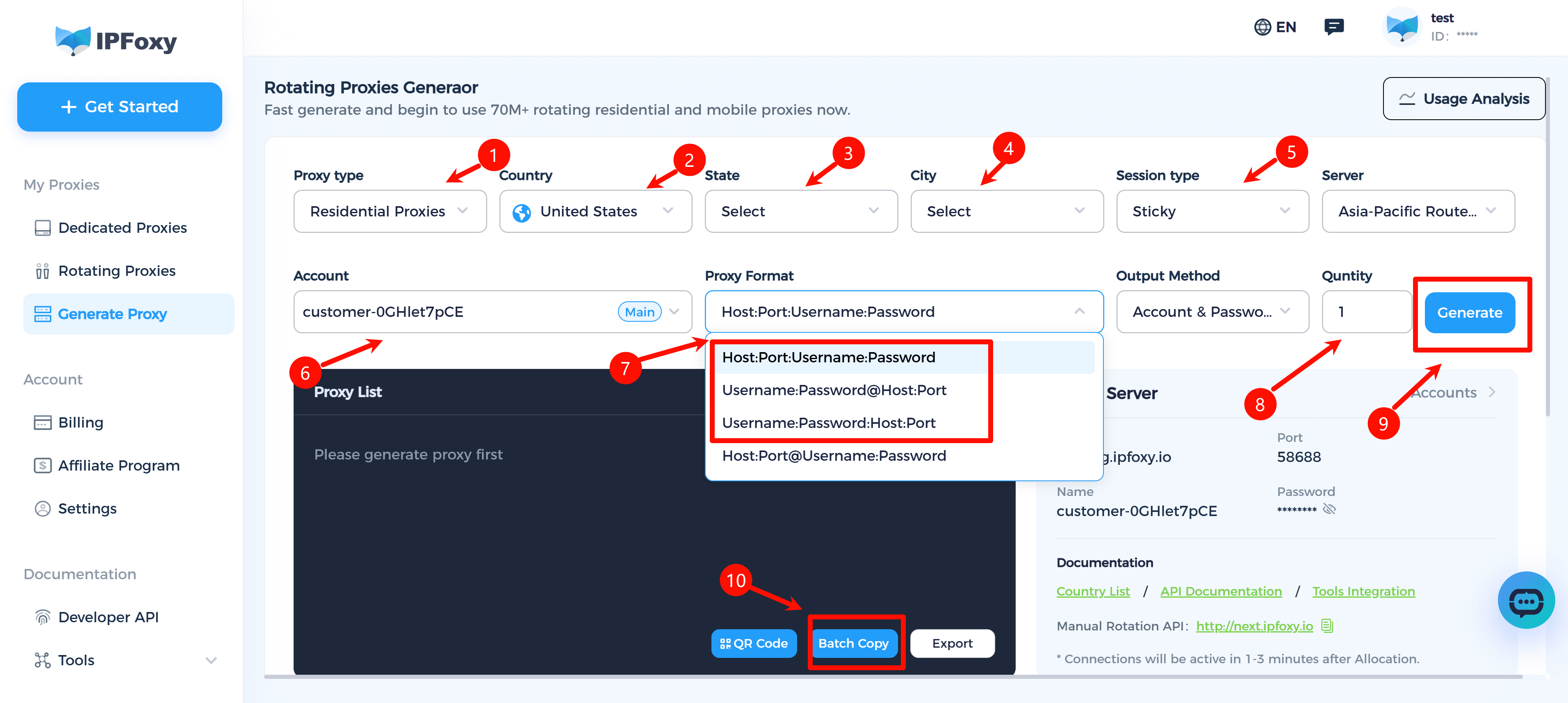Open the Billing page

click(x=80, y=422)
